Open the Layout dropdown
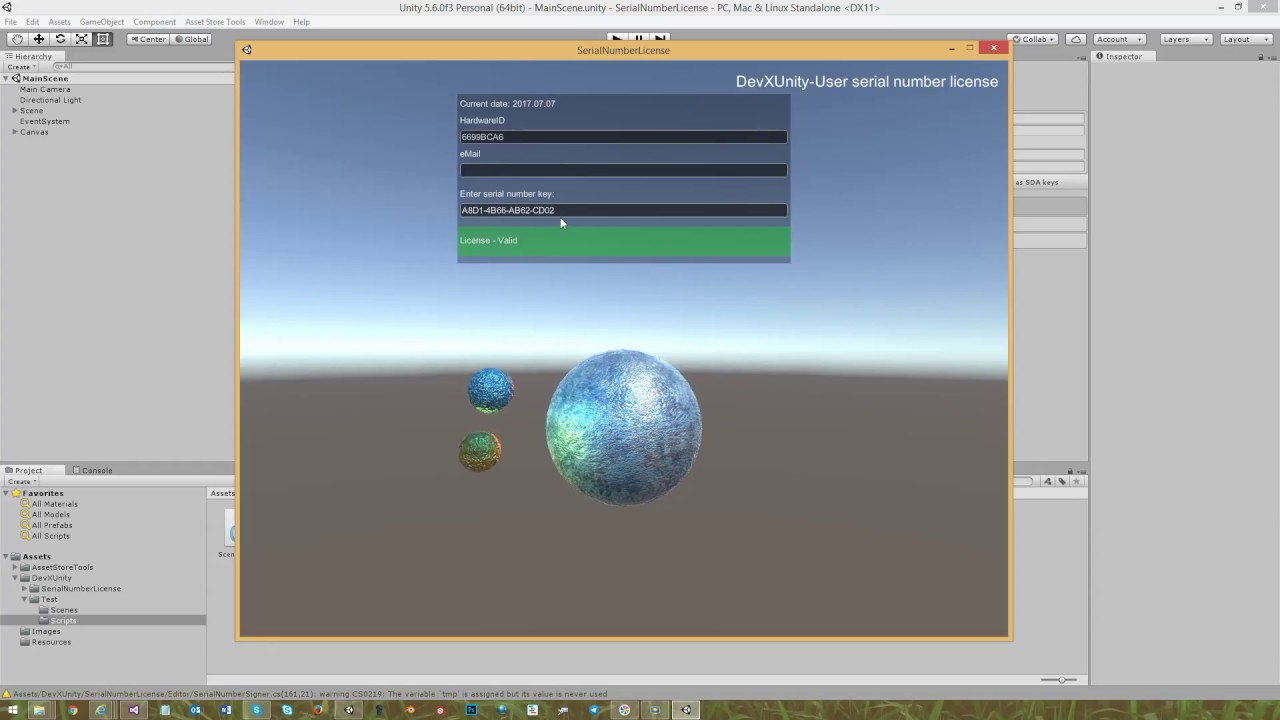This screenshot has height=720, width=1280. 1245,39
